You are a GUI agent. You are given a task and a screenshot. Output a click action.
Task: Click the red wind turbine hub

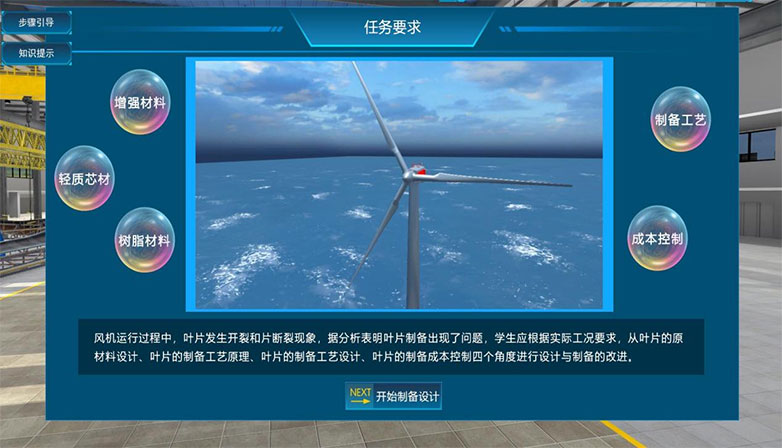(416, 171)
